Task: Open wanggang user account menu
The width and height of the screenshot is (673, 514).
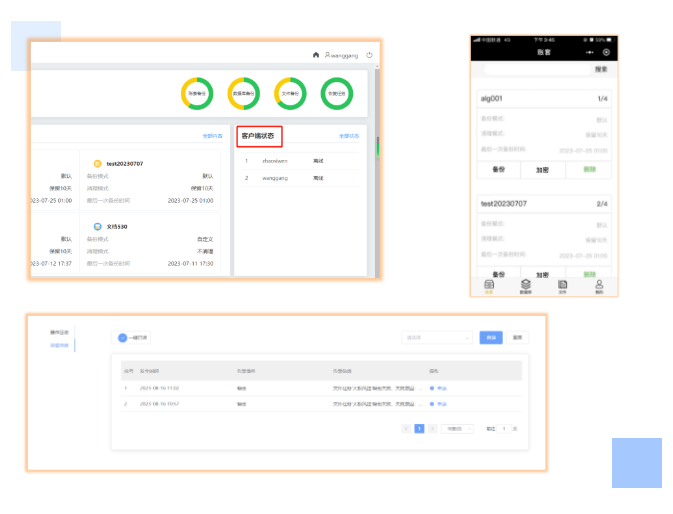Action: point(341,55)
